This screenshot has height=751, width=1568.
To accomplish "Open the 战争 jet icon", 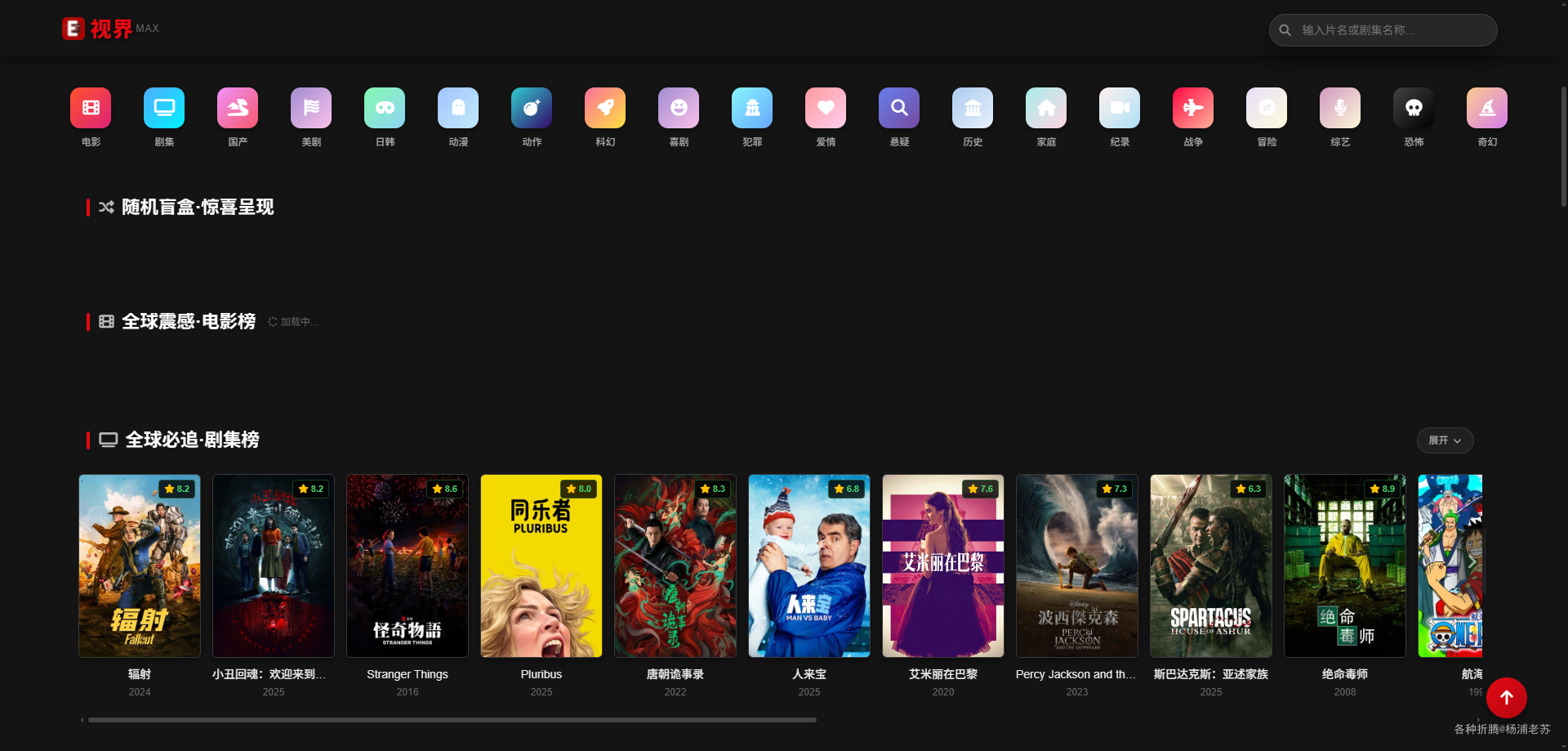I will (x=1193, y=108).
